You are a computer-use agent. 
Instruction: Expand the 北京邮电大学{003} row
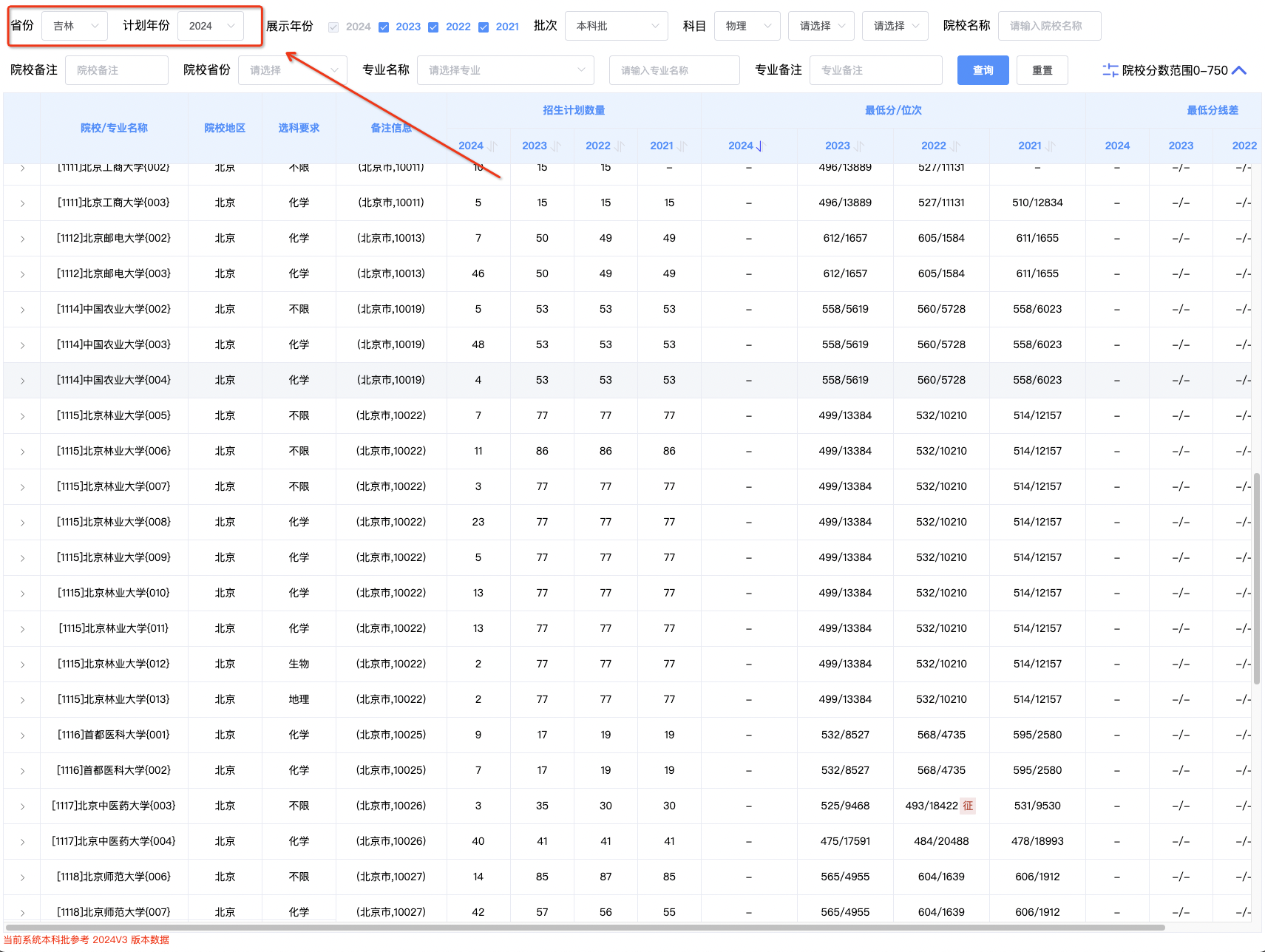(23, 274)
